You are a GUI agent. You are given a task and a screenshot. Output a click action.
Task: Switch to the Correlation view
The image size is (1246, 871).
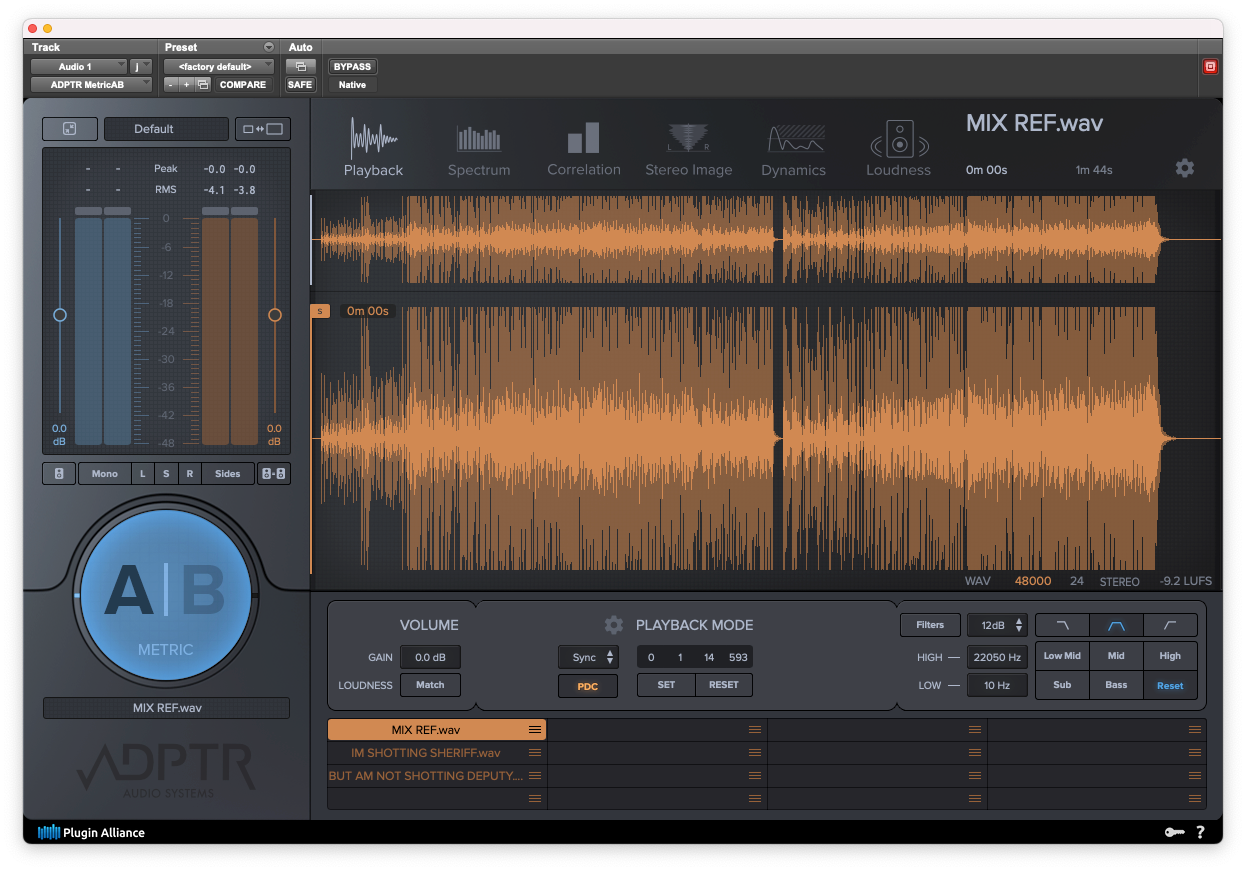584,150
